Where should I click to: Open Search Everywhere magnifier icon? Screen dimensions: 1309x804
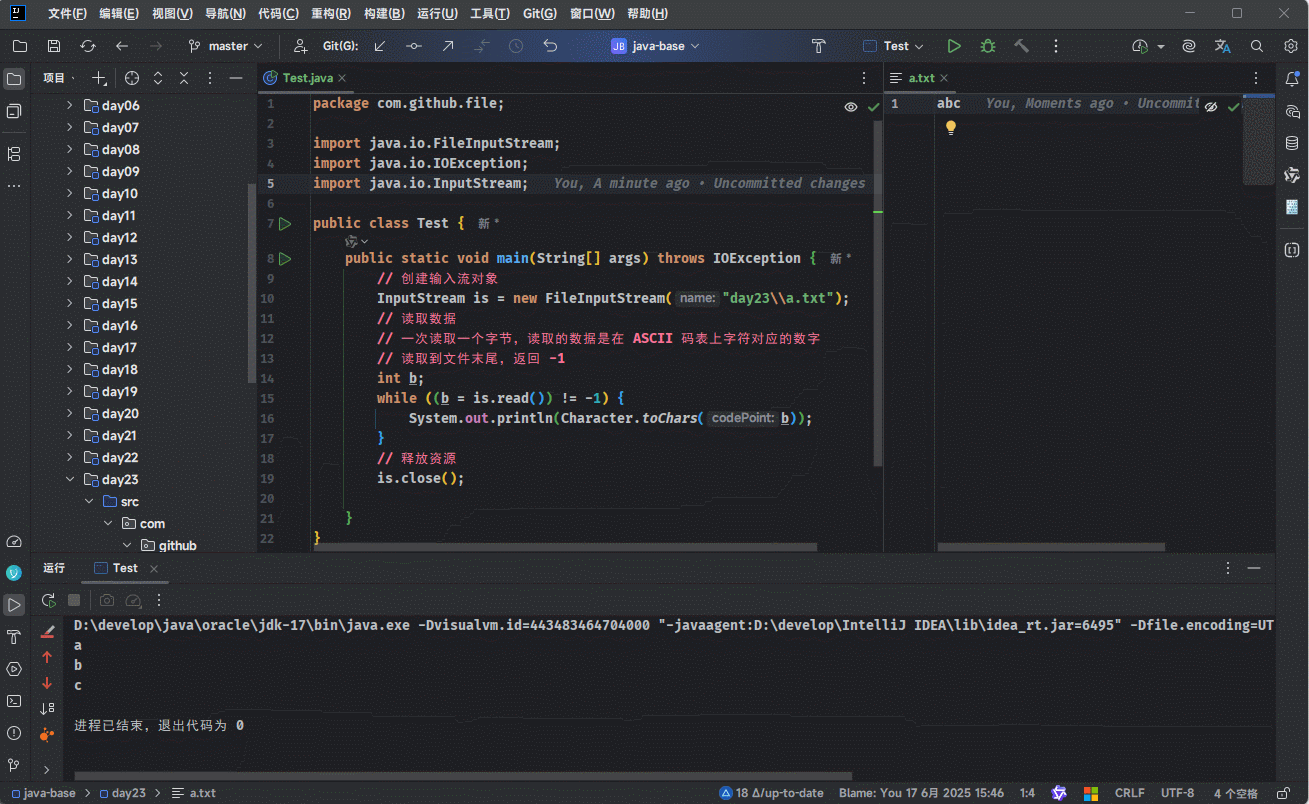(x=1257, y=46)
